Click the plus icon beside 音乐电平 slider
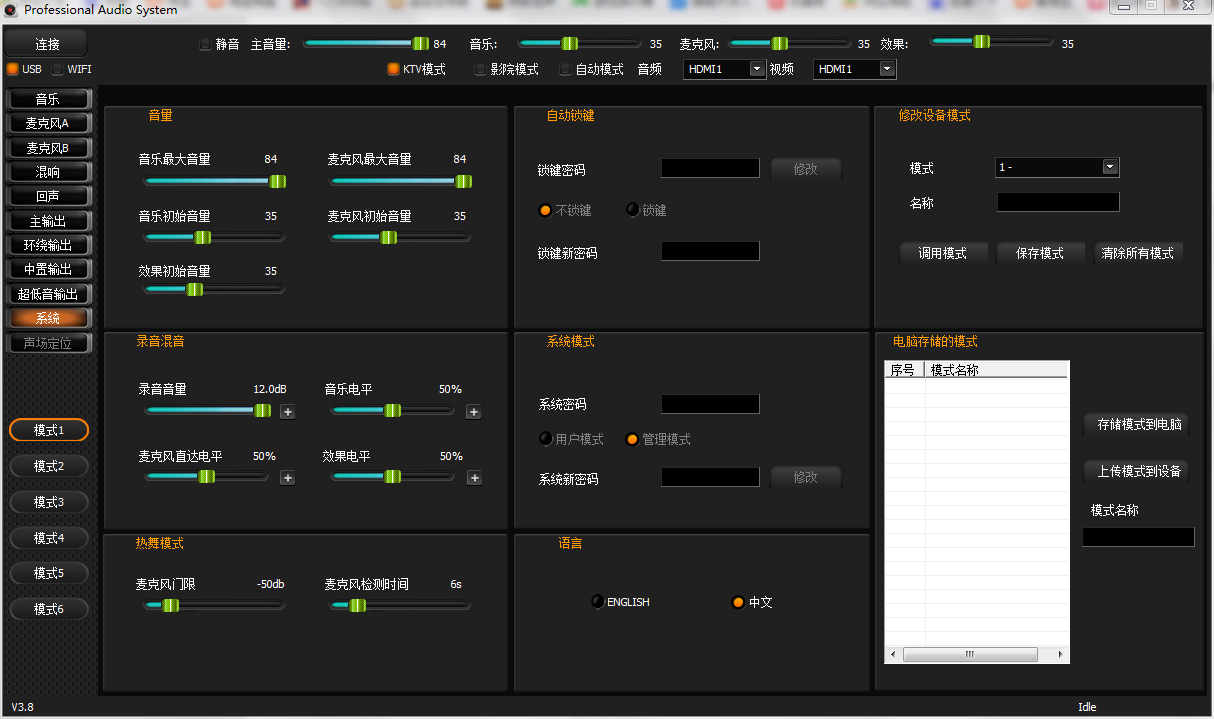The height and width of the screenshot is (719, 1214). 474,411
